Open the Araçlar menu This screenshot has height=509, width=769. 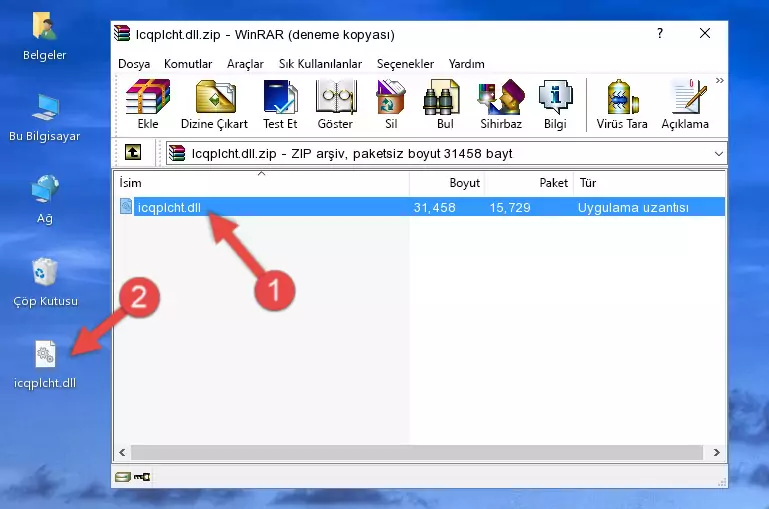[245, 64]
